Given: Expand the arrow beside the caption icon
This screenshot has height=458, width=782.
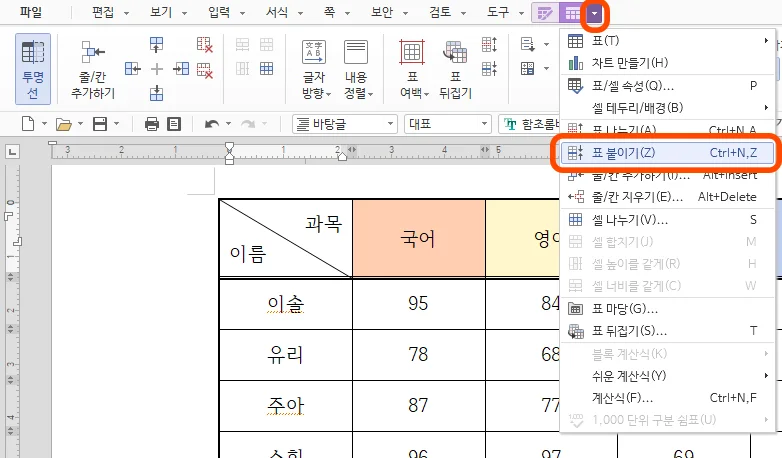Looking at the screenshot, I should [x=546, y=44].
